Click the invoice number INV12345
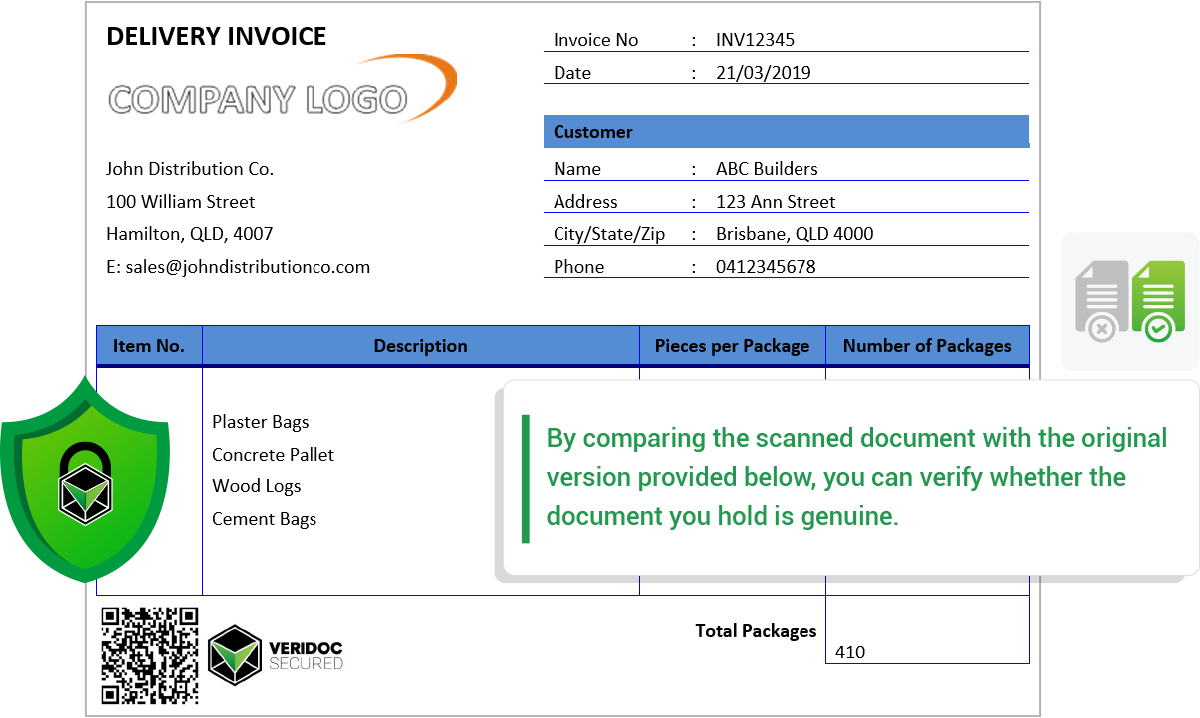The image size is (1200, 718). pyautogui.click(x=755, y=40)
